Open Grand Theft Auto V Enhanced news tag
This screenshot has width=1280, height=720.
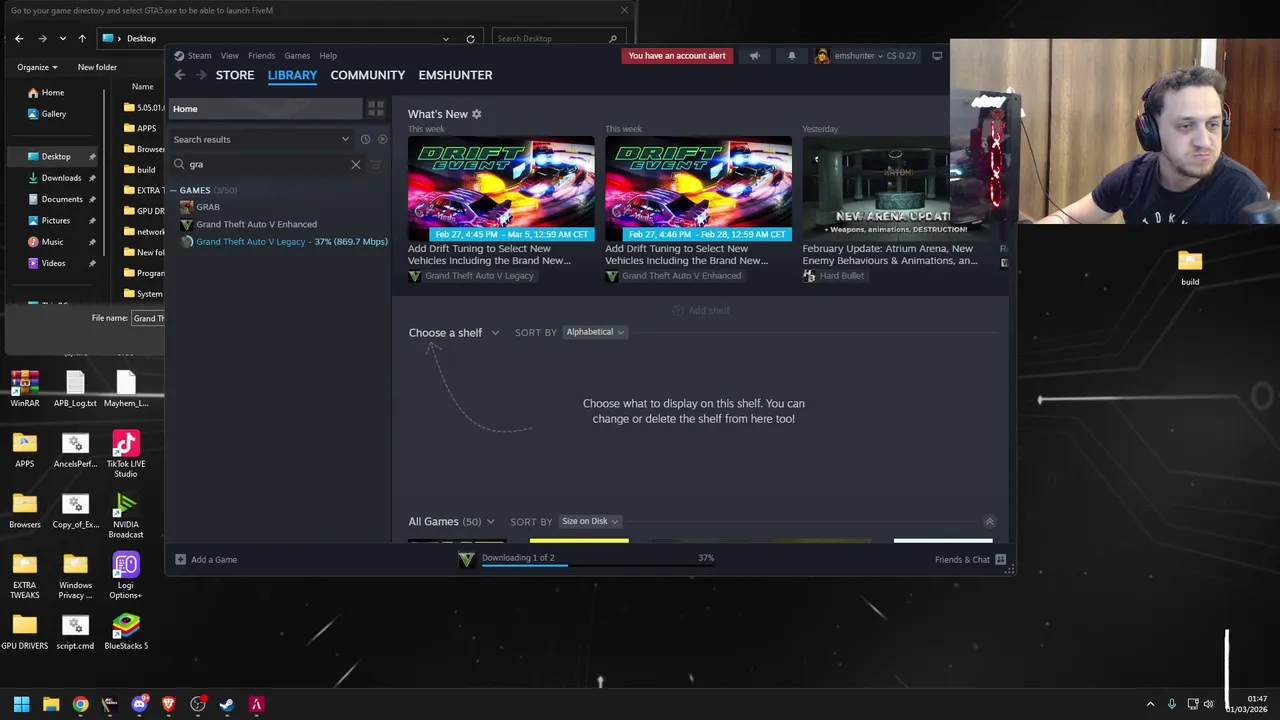click(x=674, y=276)
